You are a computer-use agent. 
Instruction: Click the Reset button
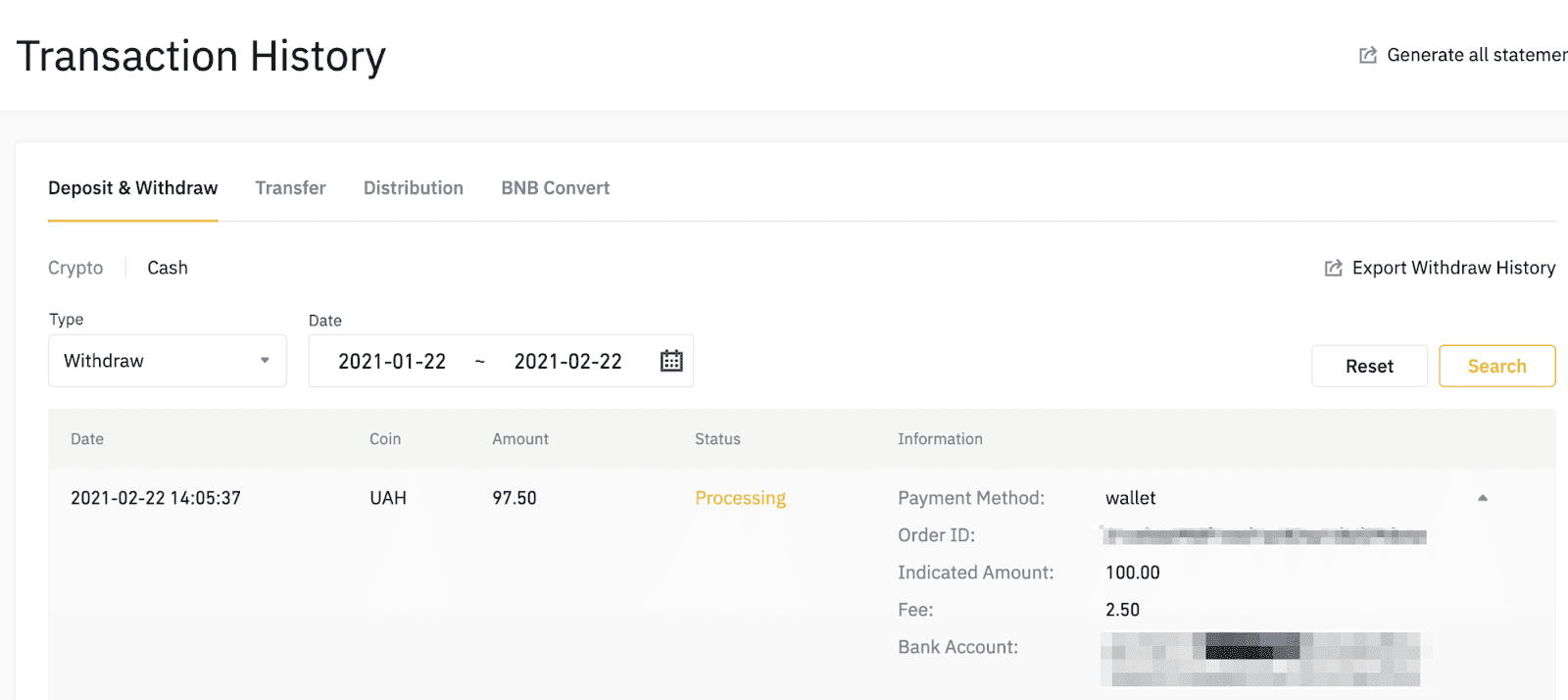click(x=1368, y=366)
